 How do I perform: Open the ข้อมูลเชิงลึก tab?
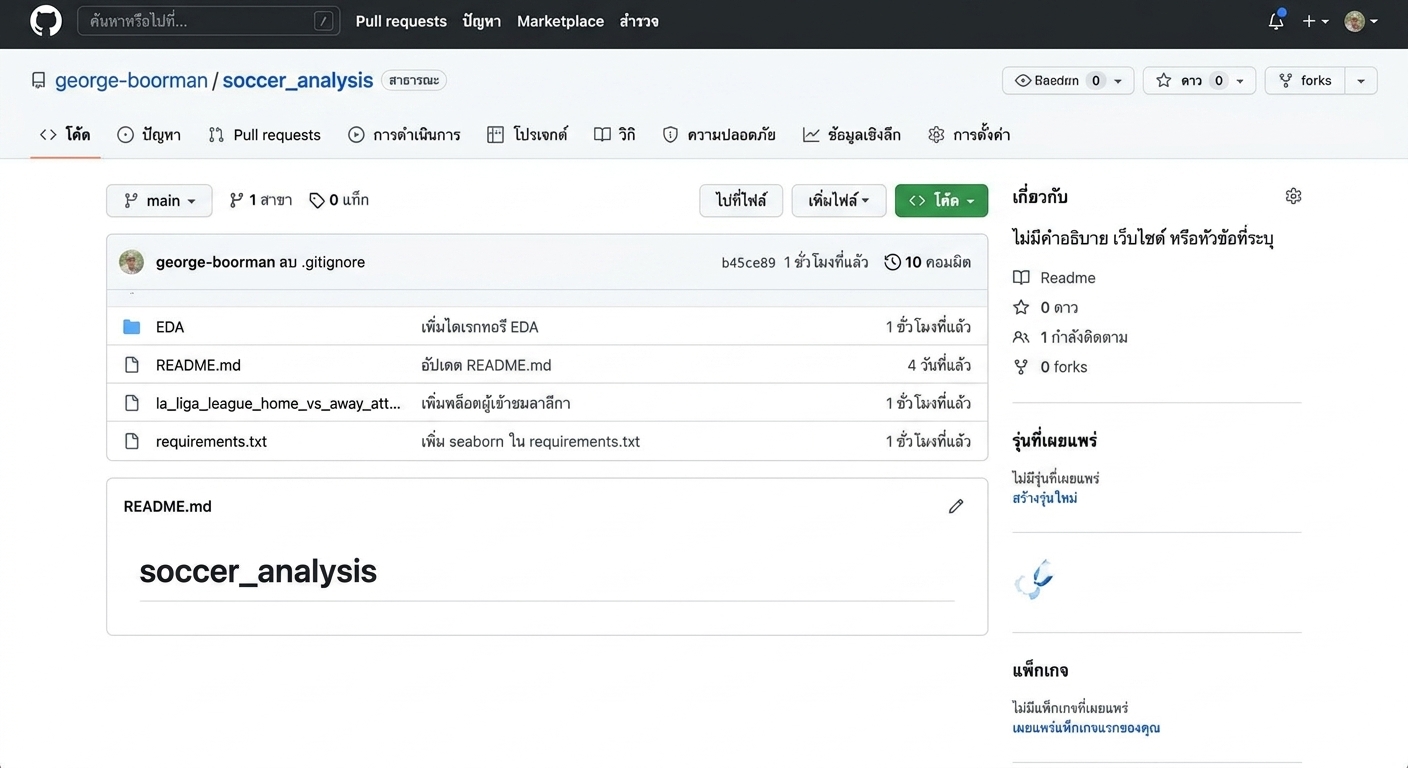852,134
